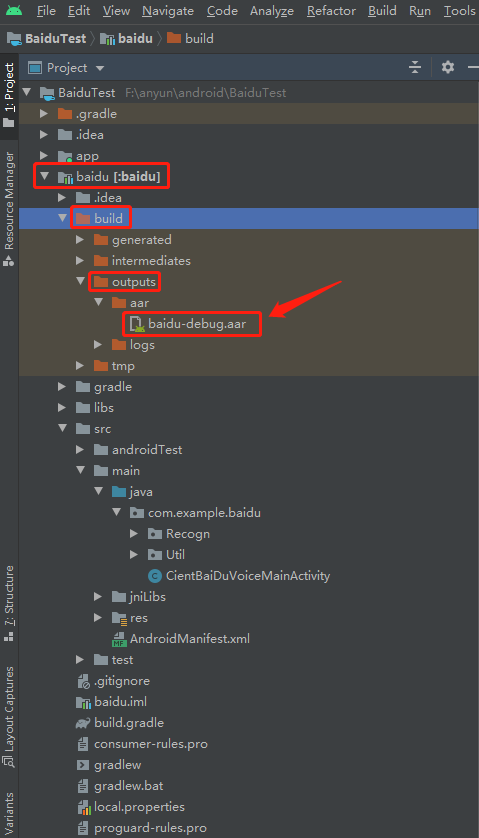The width and height of the screenshot is (479, 838).
Task: Click the CientBaiDuVoiceMainActivity class icon
Action: tap(154, 576)
